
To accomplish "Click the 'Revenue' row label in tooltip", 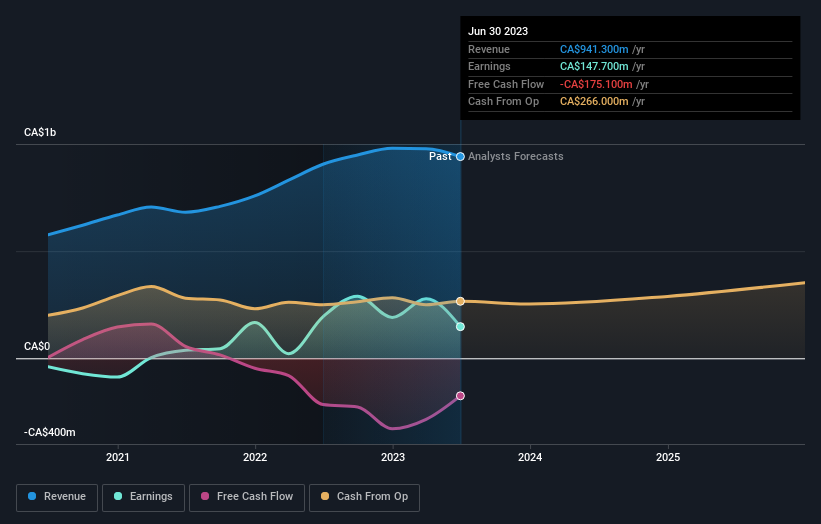I will [489, 49].
